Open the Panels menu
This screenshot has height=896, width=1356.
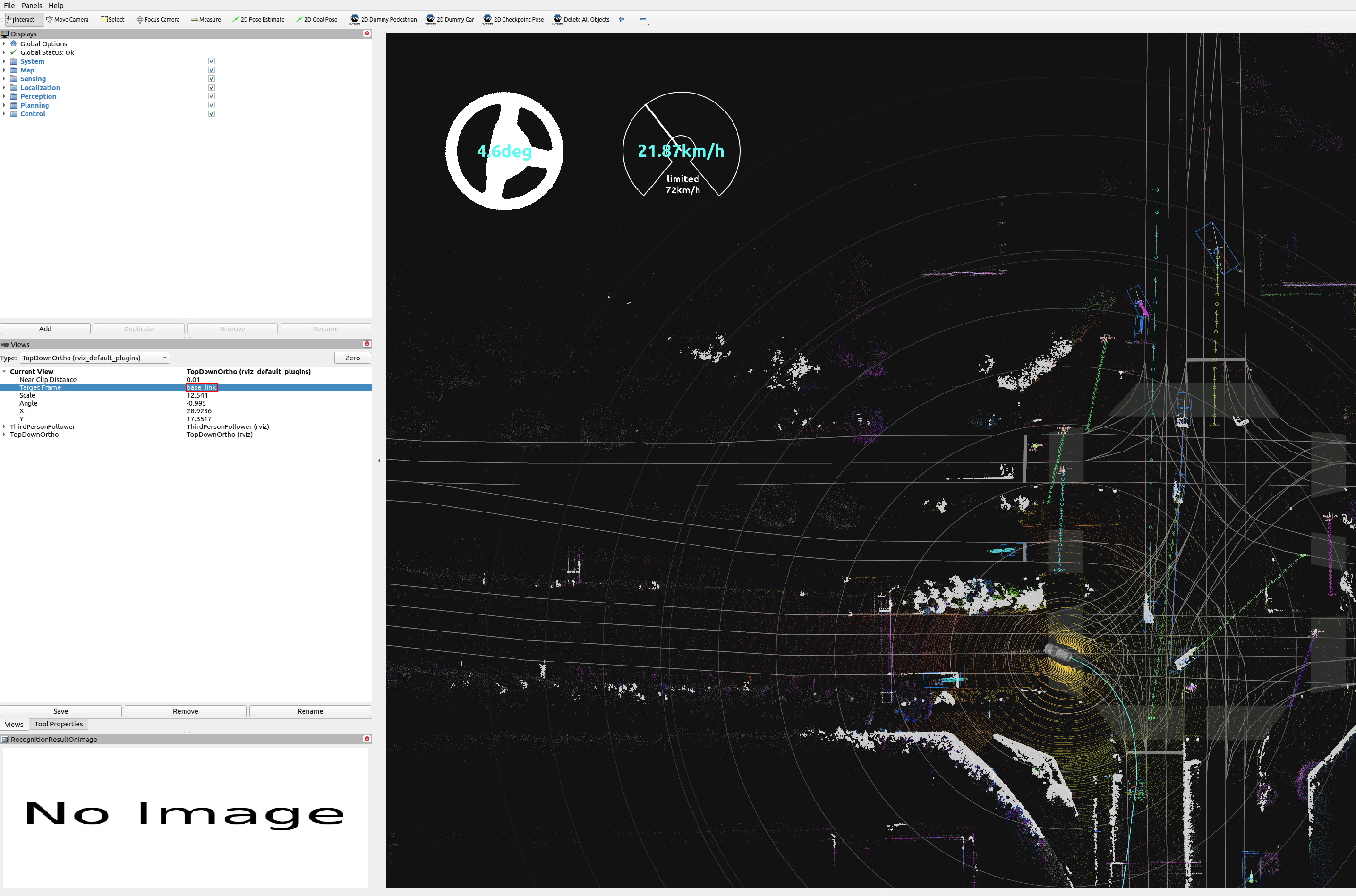pyautogui.click(x=32, y=5)
